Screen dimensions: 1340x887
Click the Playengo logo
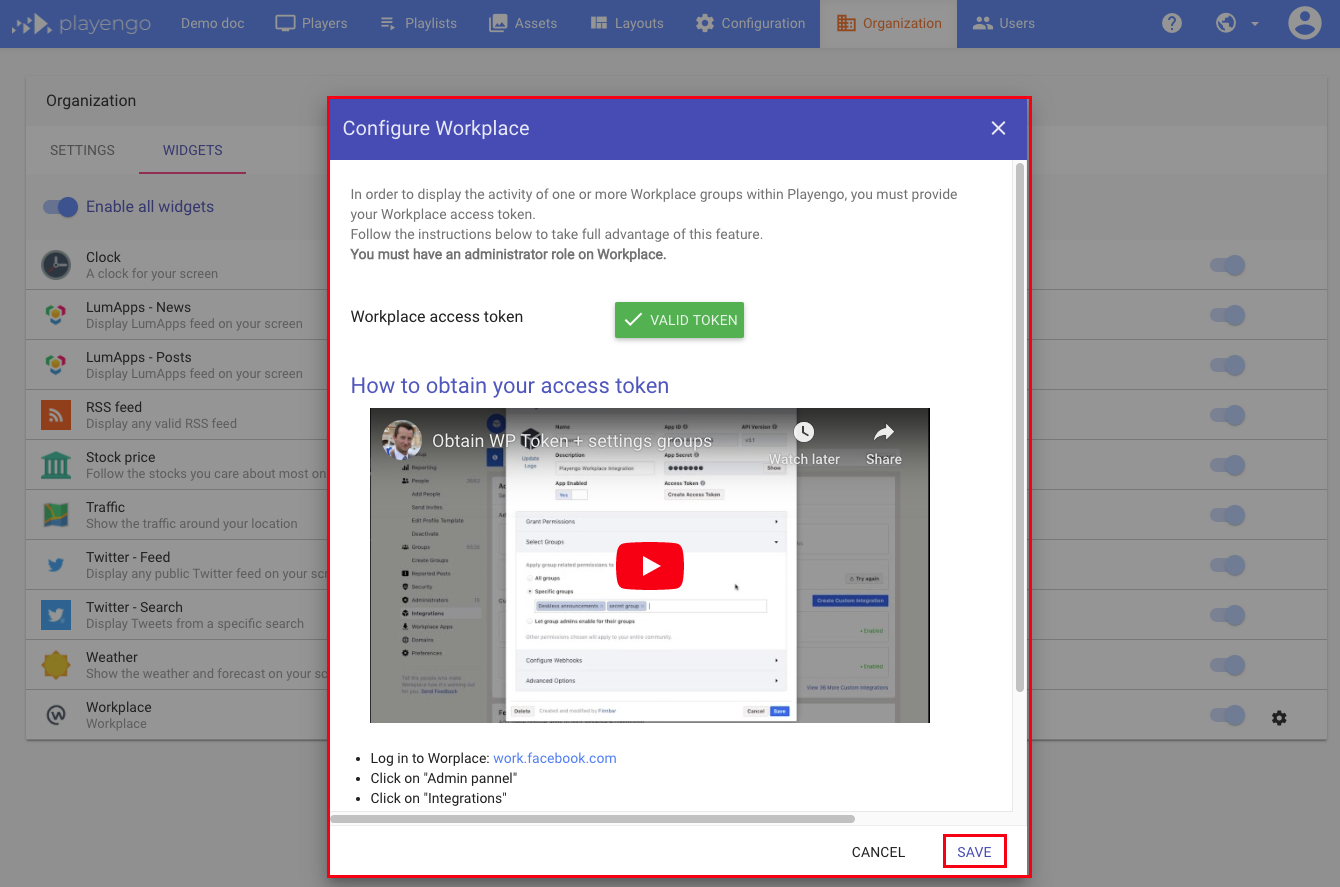click(81, 23)
